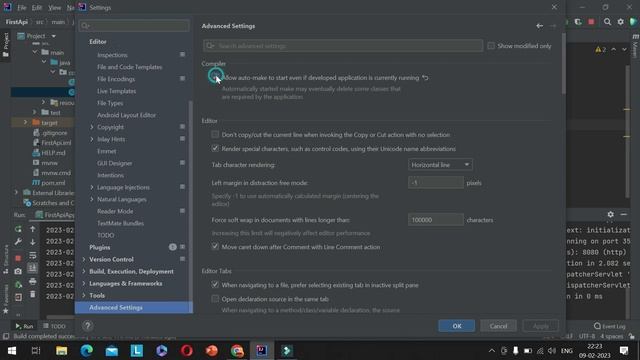The width and height of the screenshot is (640, 360).
Task: Expand Language Injections node
Action: tap(92, 187)
